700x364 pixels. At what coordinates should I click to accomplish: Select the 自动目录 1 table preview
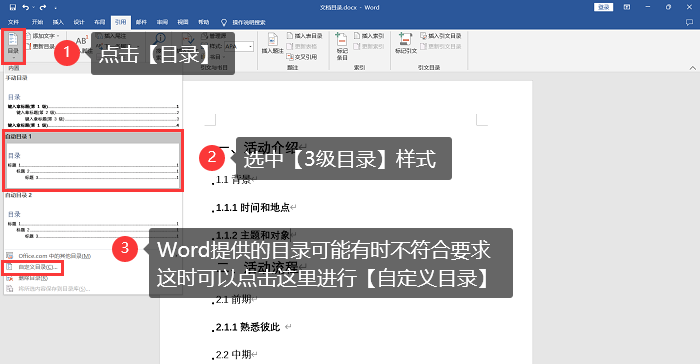click(x=92, y=161)
